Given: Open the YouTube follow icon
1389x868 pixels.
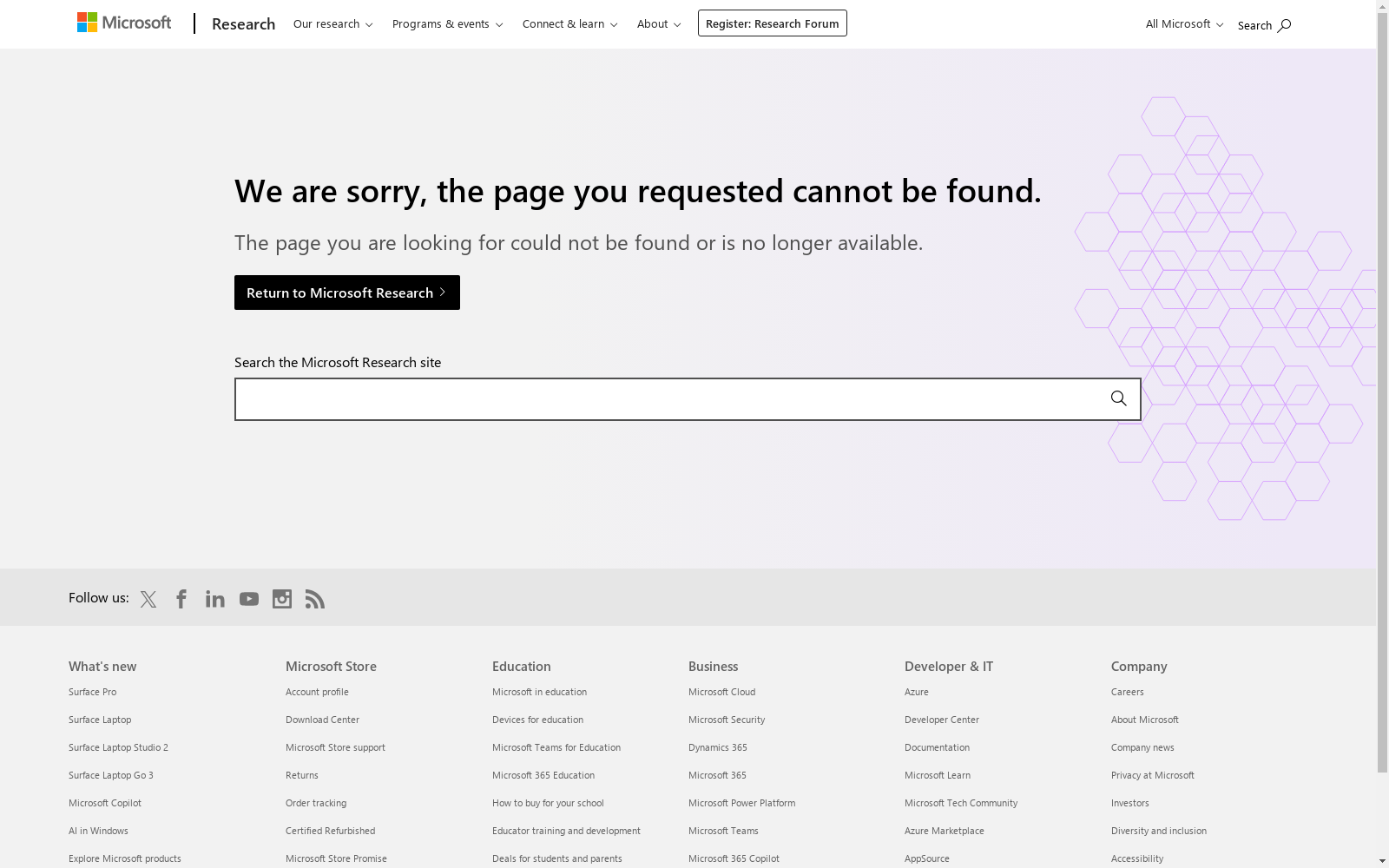Looking at the screenshot, I should (x=249, y=599).
